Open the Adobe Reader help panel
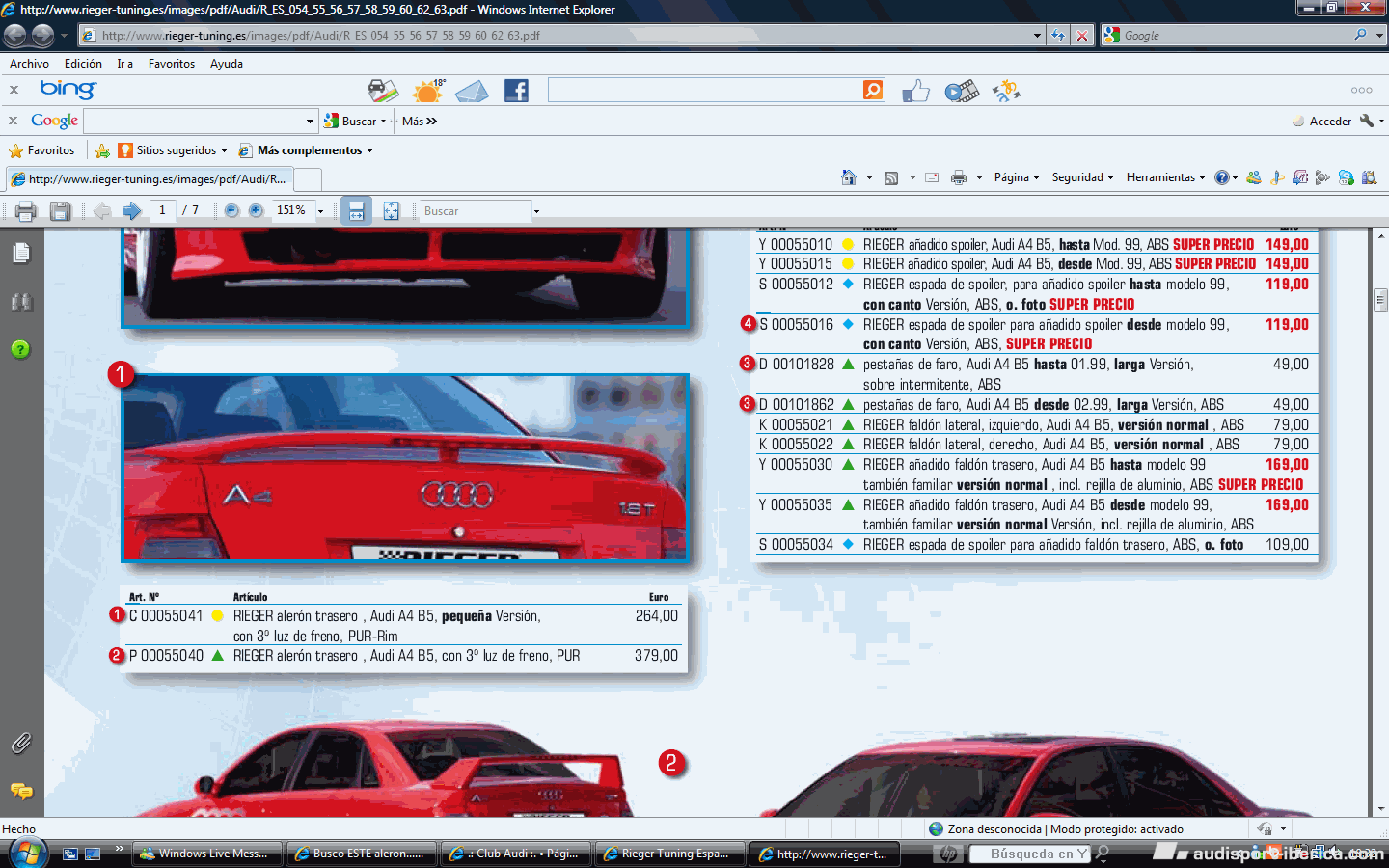This screenshot has width=1389, height=868. (x=21, y=349)
